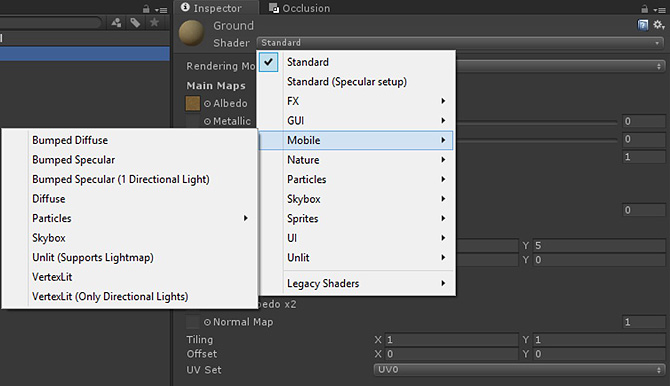Click the search by type icon
The image size is (670, 386).
tap(116, 23)
